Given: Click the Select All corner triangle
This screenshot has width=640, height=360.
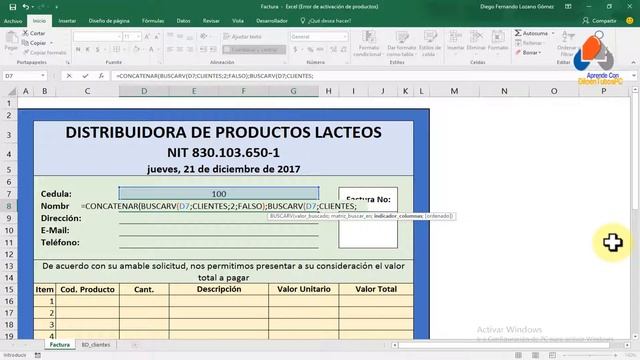Looking at the screenshot, I should click(x=12, y=91).
